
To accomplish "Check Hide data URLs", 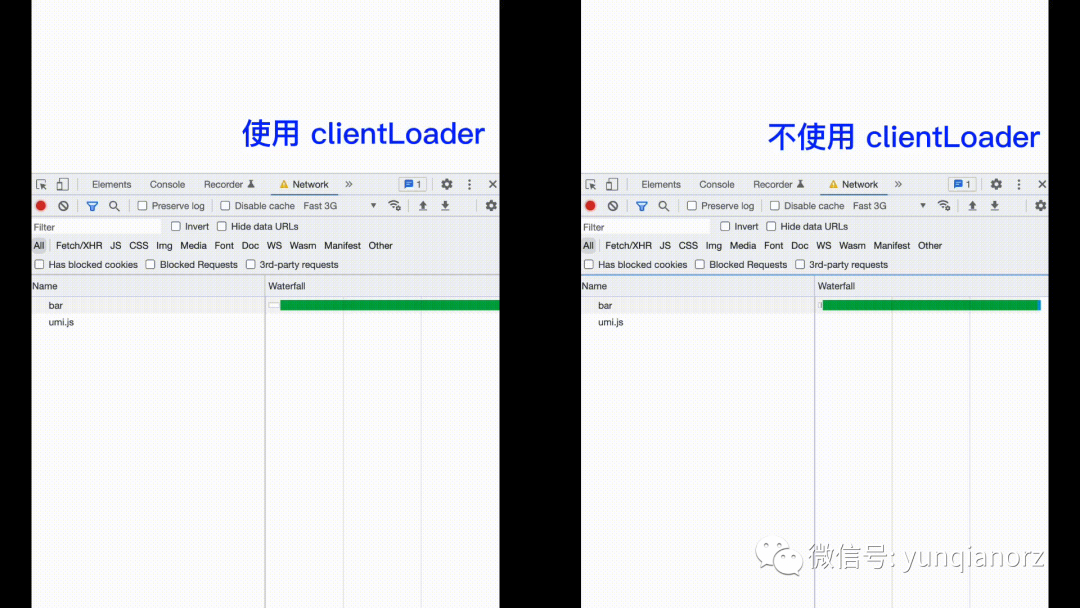I will (x=222, y=226).
